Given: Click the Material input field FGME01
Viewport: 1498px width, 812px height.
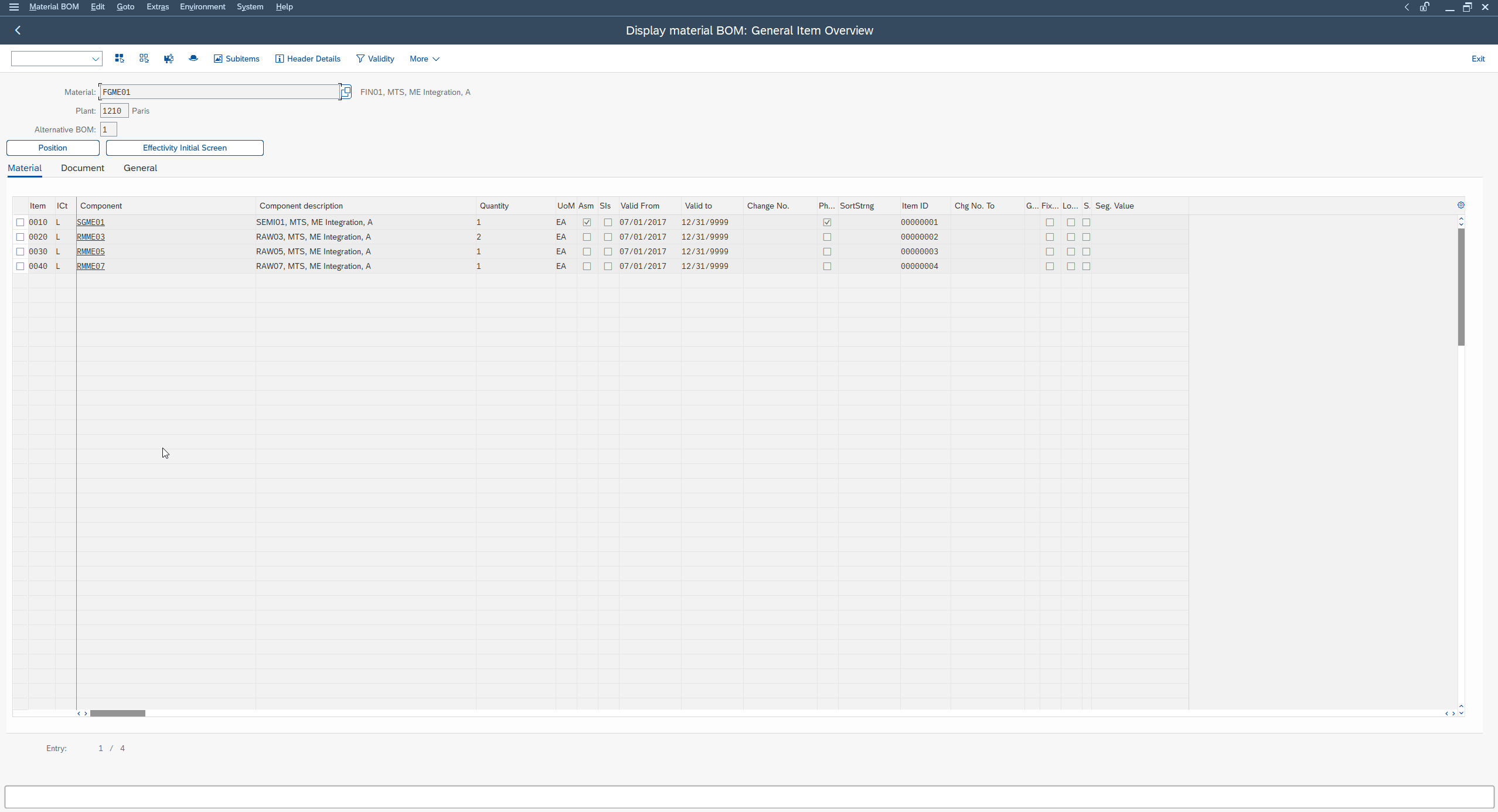Looking at the screenshot, I should [220, 92].
